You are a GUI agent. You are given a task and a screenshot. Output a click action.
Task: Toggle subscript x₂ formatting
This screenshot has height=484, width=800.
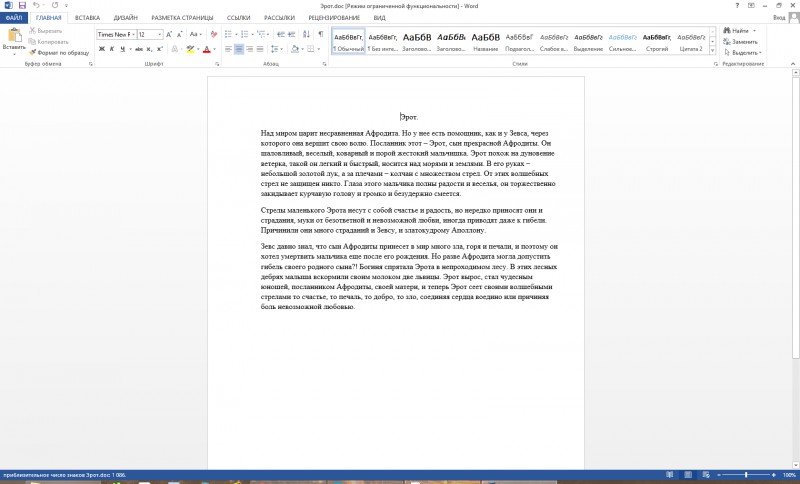click(x=149, y=49)
